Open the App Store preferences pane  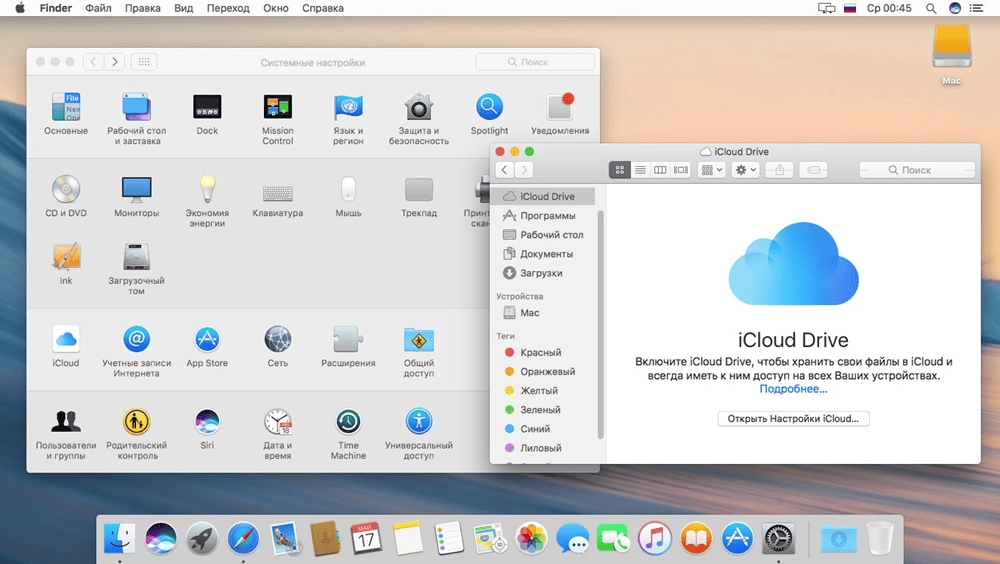(207, 346)
